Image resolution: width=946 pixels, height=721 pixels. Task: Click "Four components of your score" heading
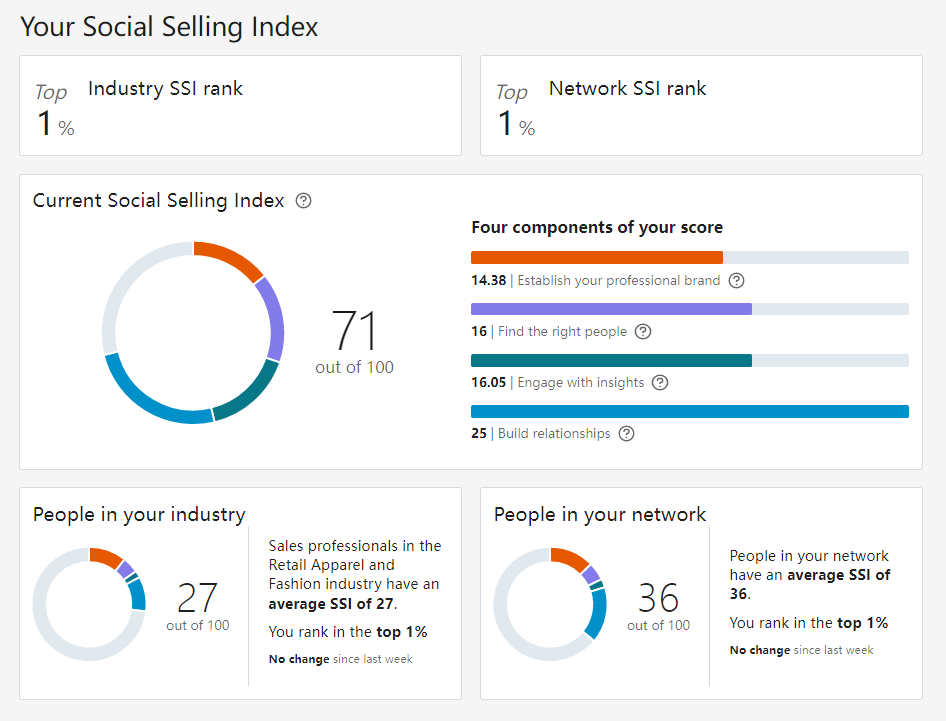[x=597, y=228]
